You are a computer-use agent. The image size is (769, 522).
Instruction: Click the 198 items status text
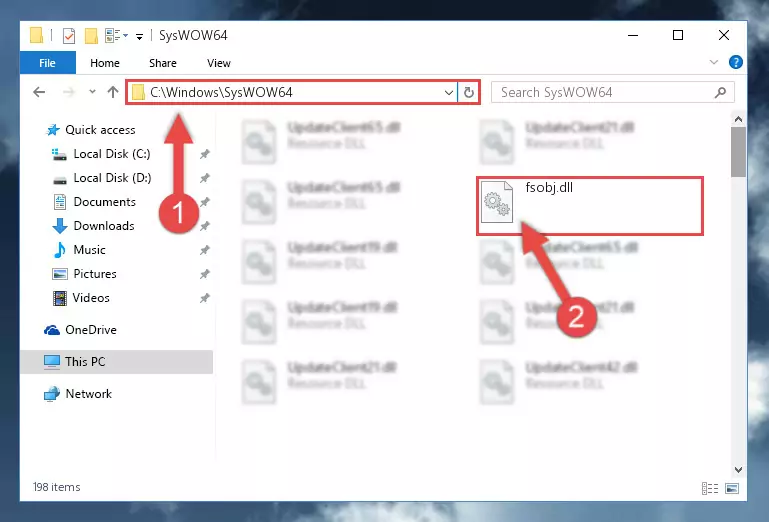56,487
